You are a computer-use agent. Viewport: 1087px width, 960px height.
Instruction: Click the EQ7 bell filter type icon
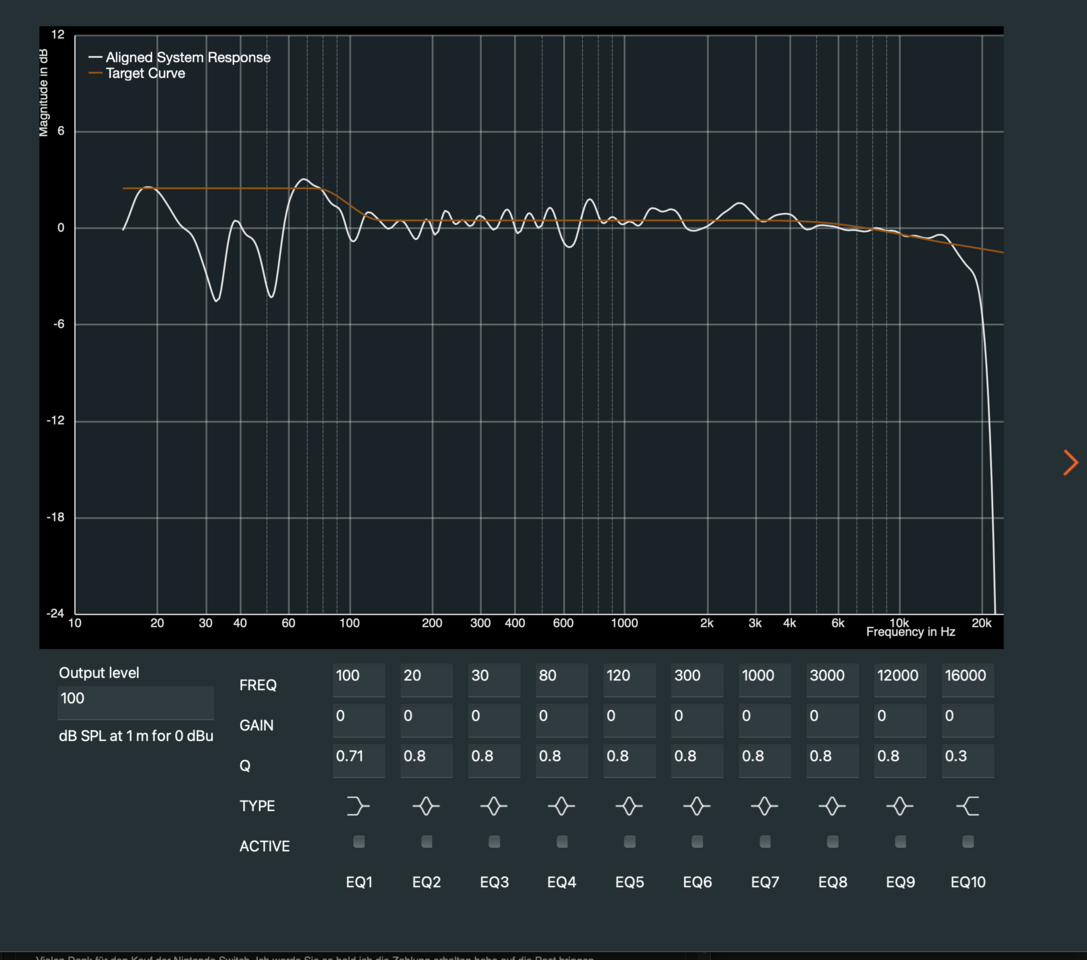(x=765, y=805)
